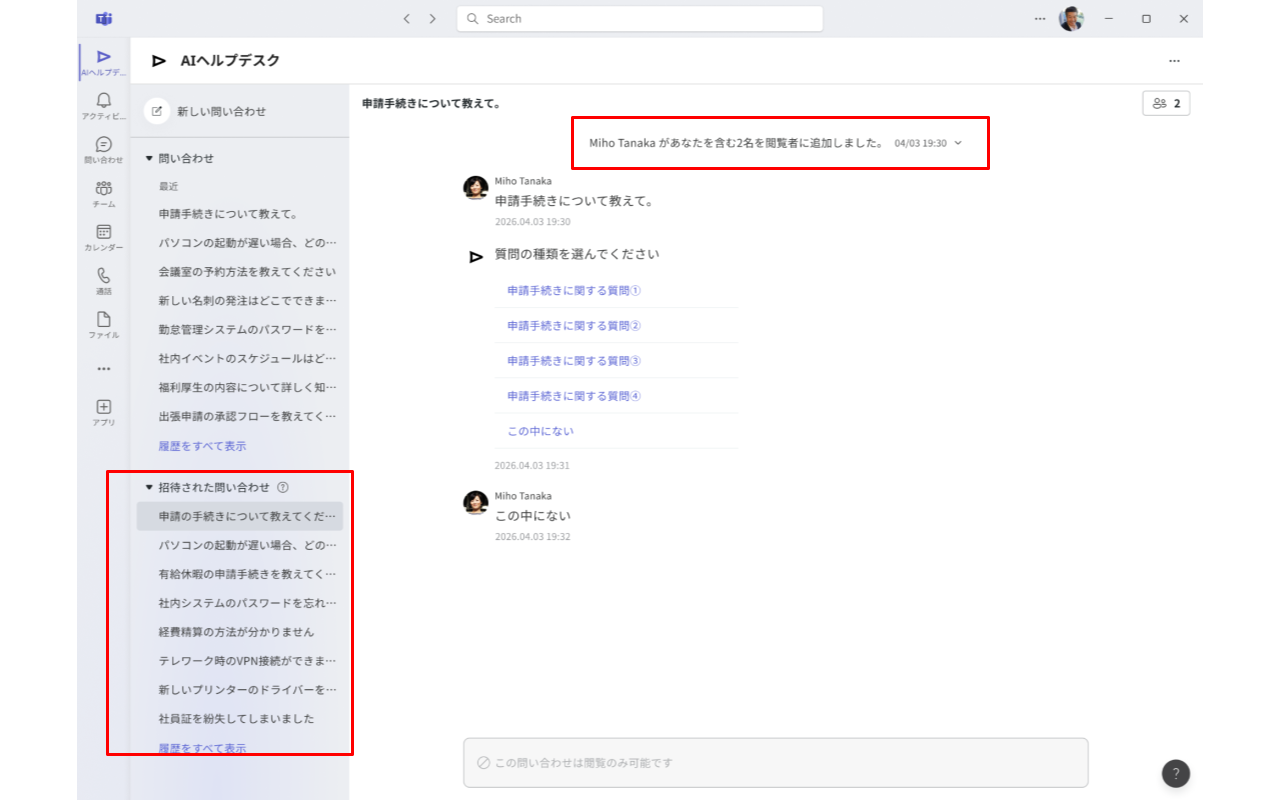This screenshot has width=1280, height=800.
Task: Open the 通話 phone icon
Action: pos(103,282)
